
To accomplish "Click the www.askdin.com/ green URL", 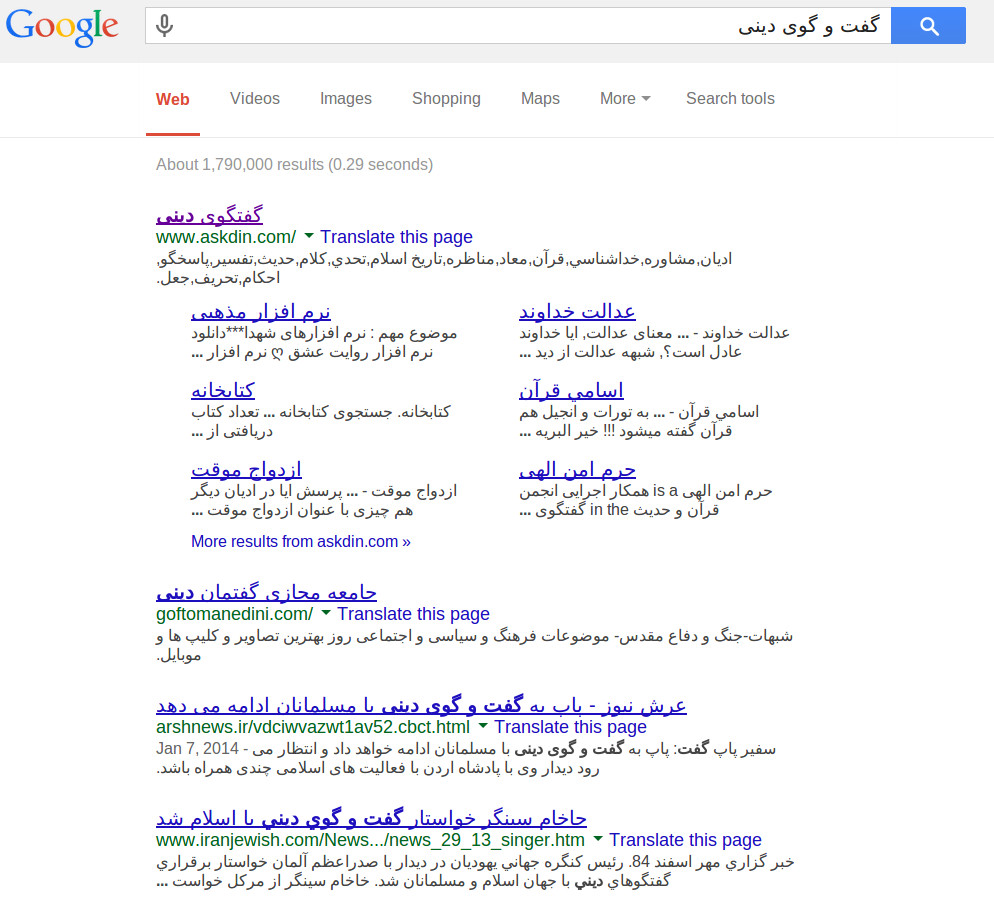I will 226,237.
